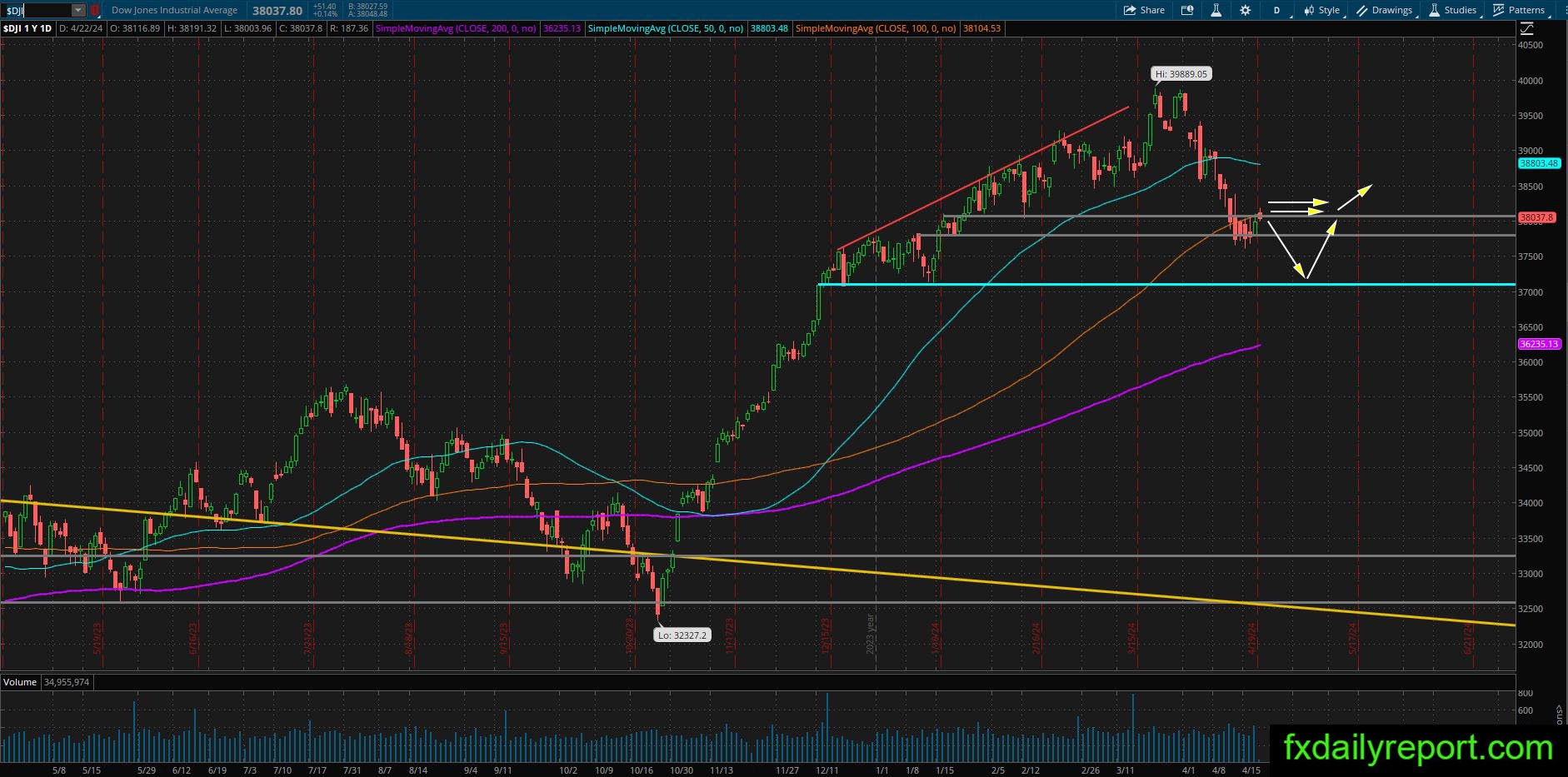Screen dimensions: 1568x777
Task: Select the 50-period SimpleMovingAvg study label
Action: (666, 28)
